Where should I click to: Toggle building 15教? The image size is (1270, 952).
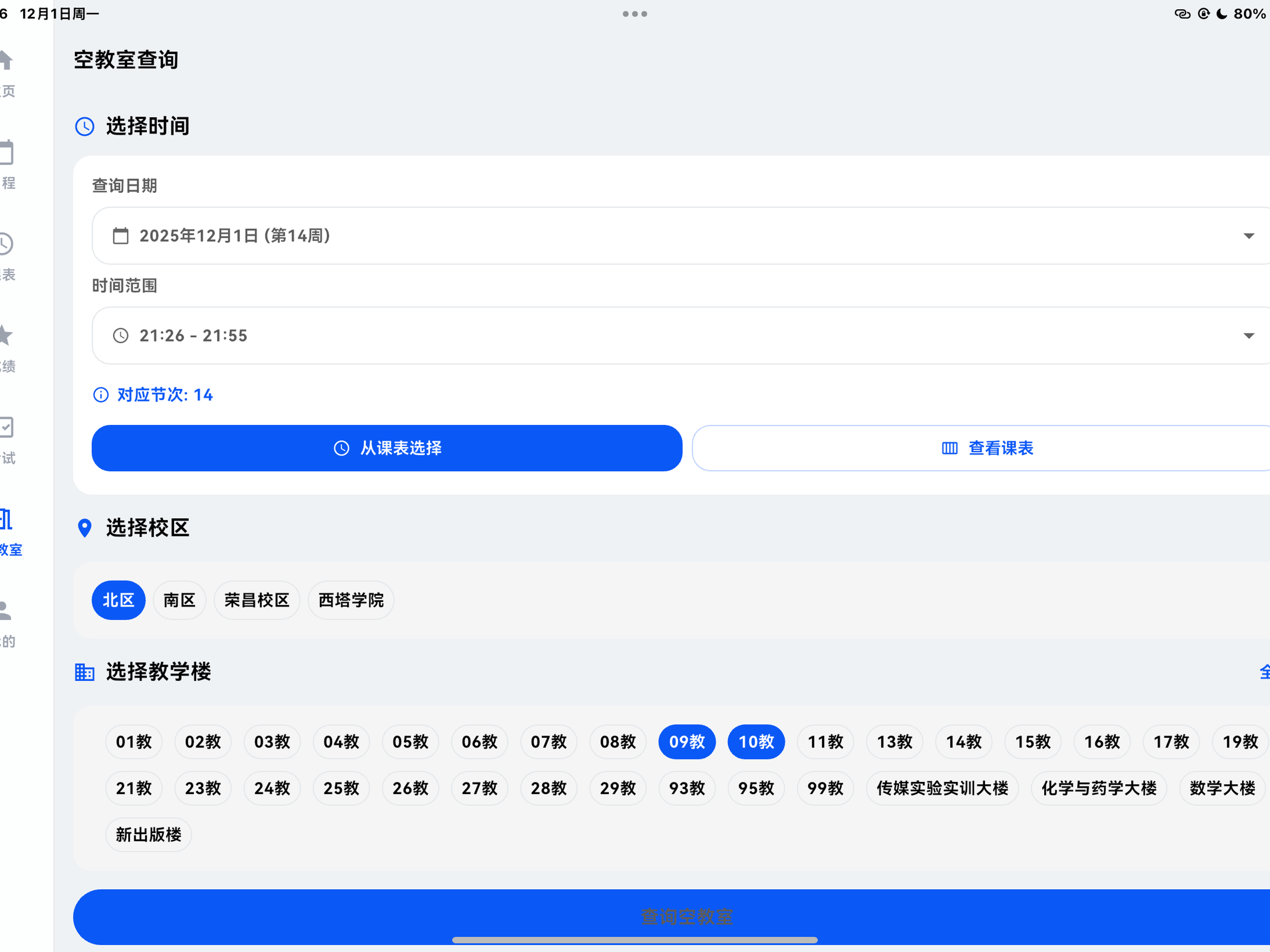pos(1033,742)
